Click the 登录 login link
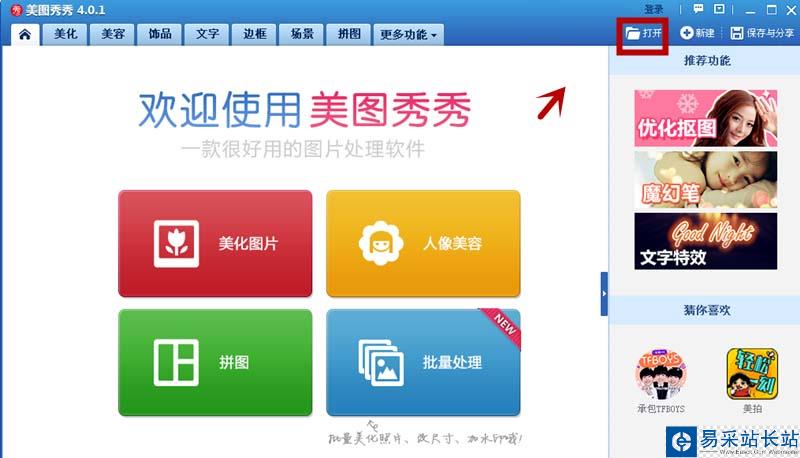800x458 pixels. coord(653,9)
